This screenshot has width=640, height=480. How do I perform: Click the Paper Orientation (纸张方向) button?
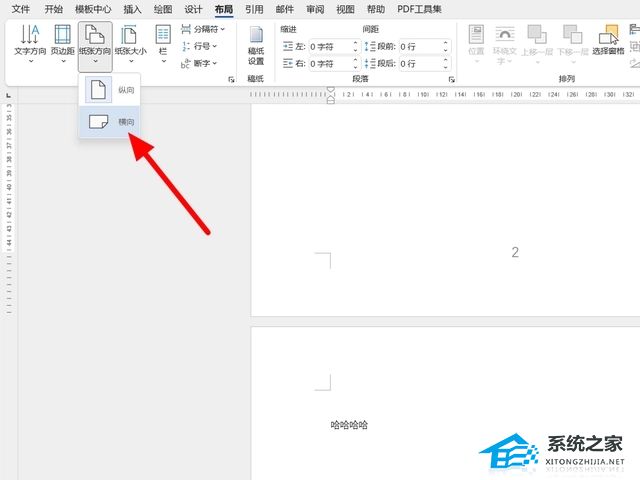pos(96,42)
